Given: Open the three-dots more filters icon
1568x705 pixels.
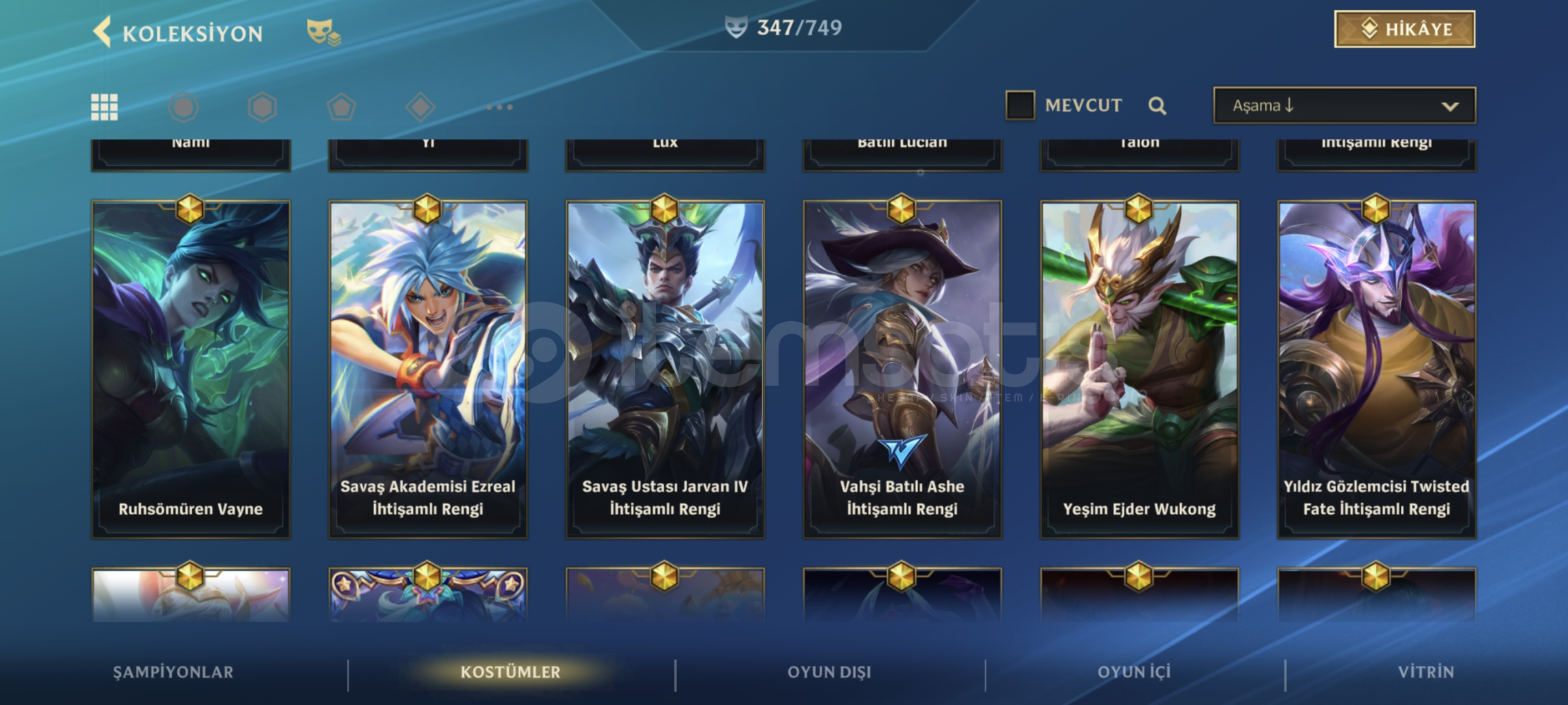Looking at the screenshot, I should 500,107.
